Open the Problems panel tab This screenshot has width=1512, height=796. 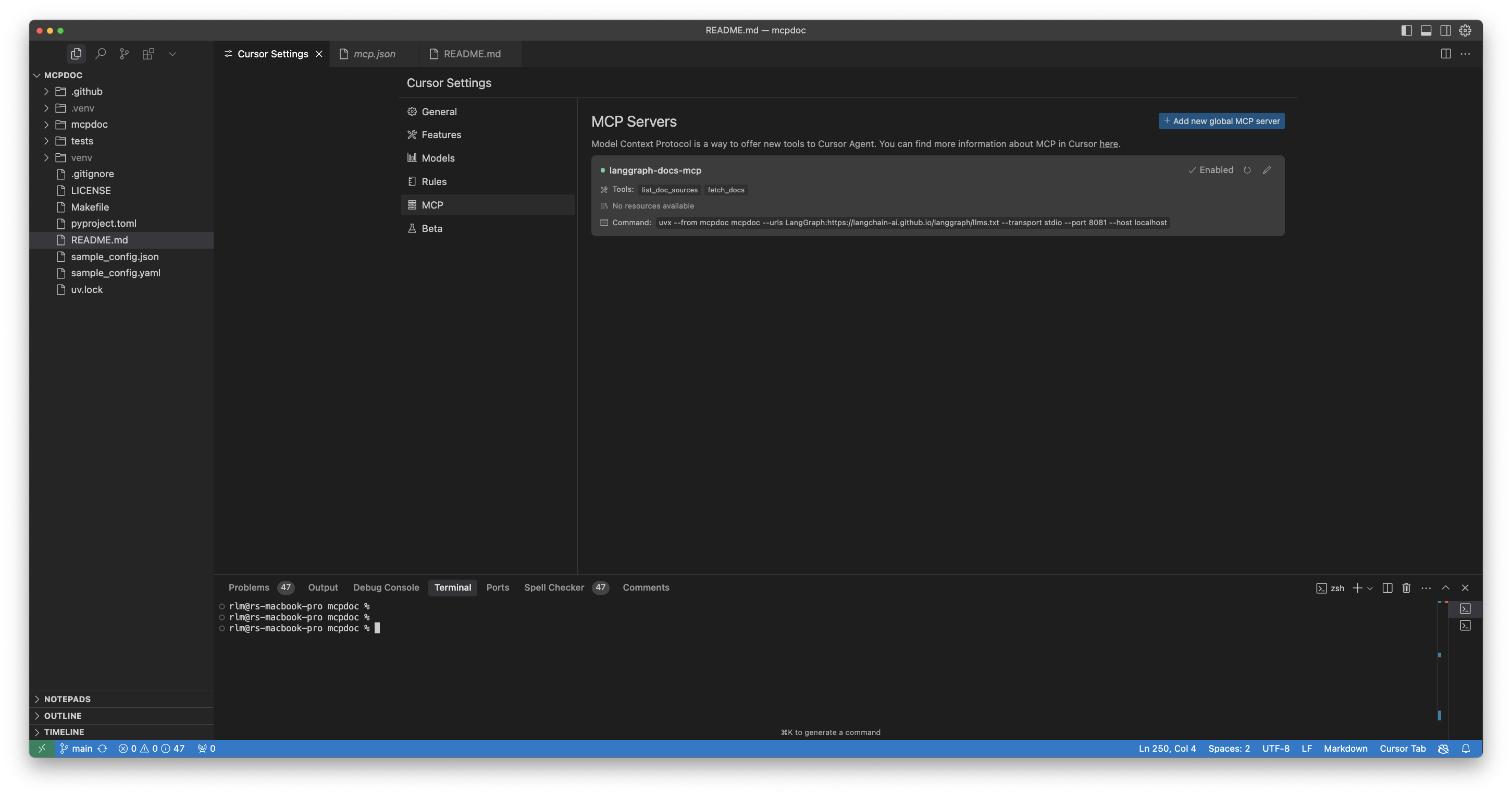(249, 587)
